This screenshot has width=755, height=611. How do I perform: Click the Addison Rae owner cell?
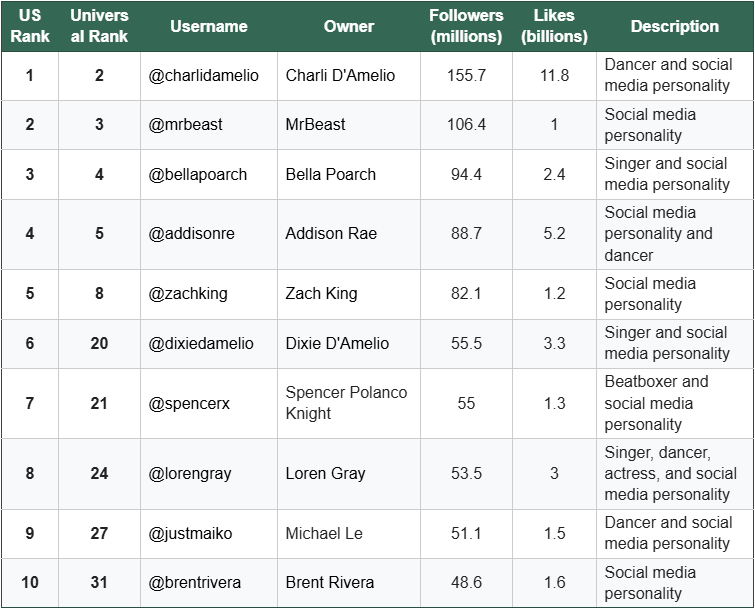349,234
